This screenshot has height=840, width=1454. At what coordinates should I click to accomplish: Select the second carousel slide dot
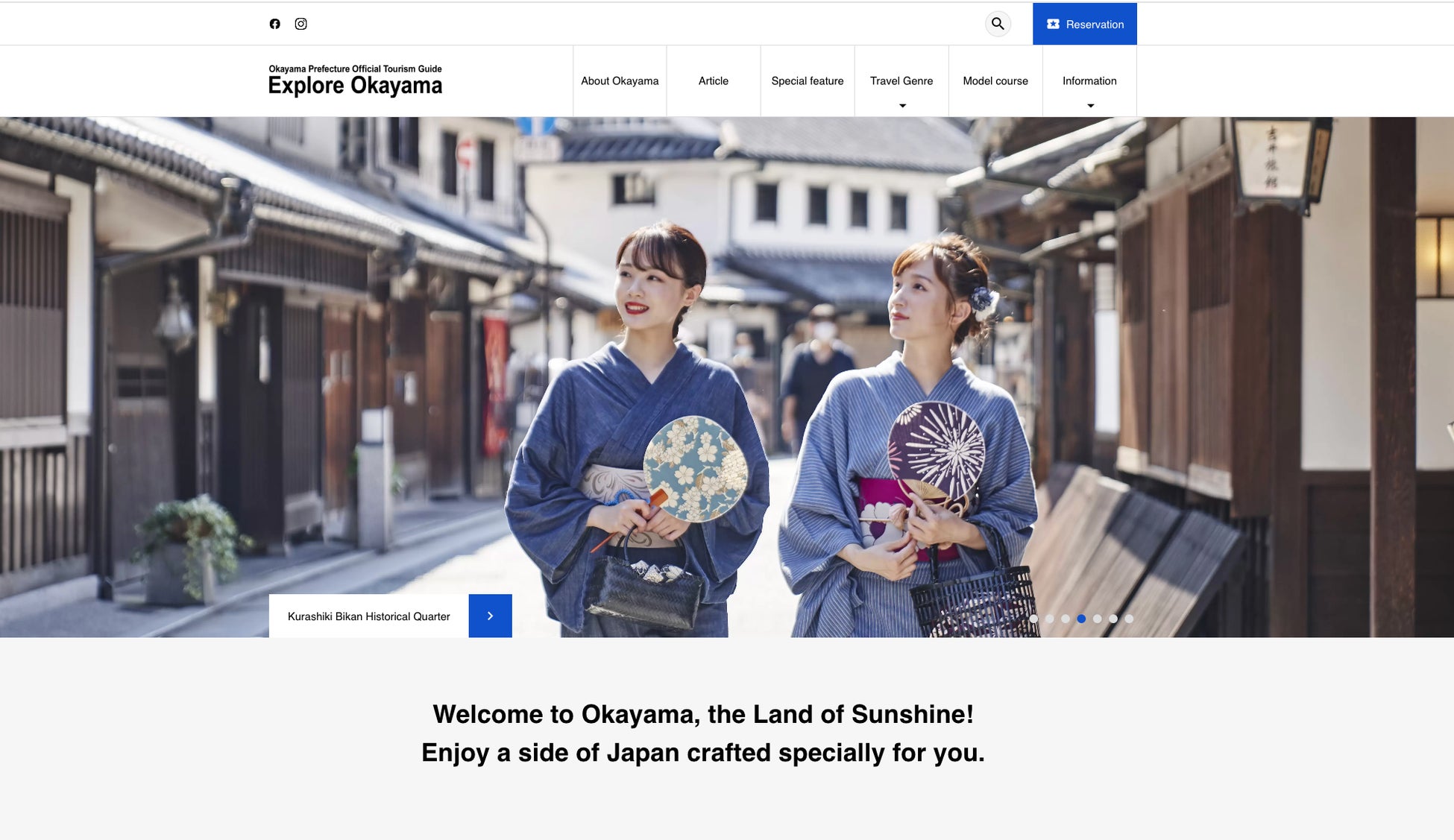1050,619
